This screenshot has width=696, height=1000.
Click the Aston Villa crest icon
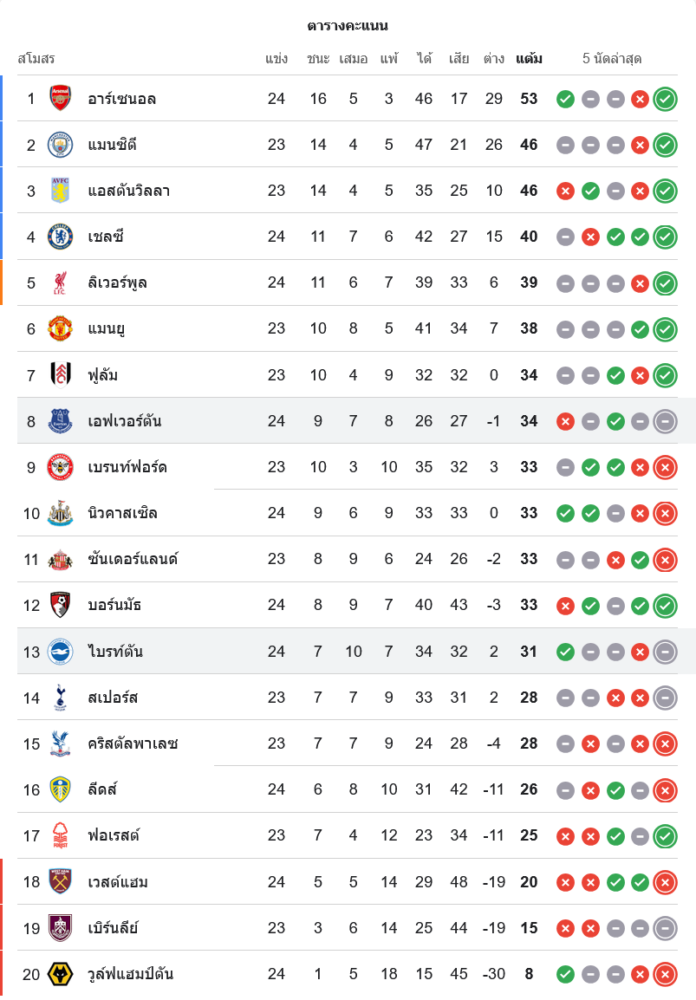pyautogui.click(x=61, y=190)
